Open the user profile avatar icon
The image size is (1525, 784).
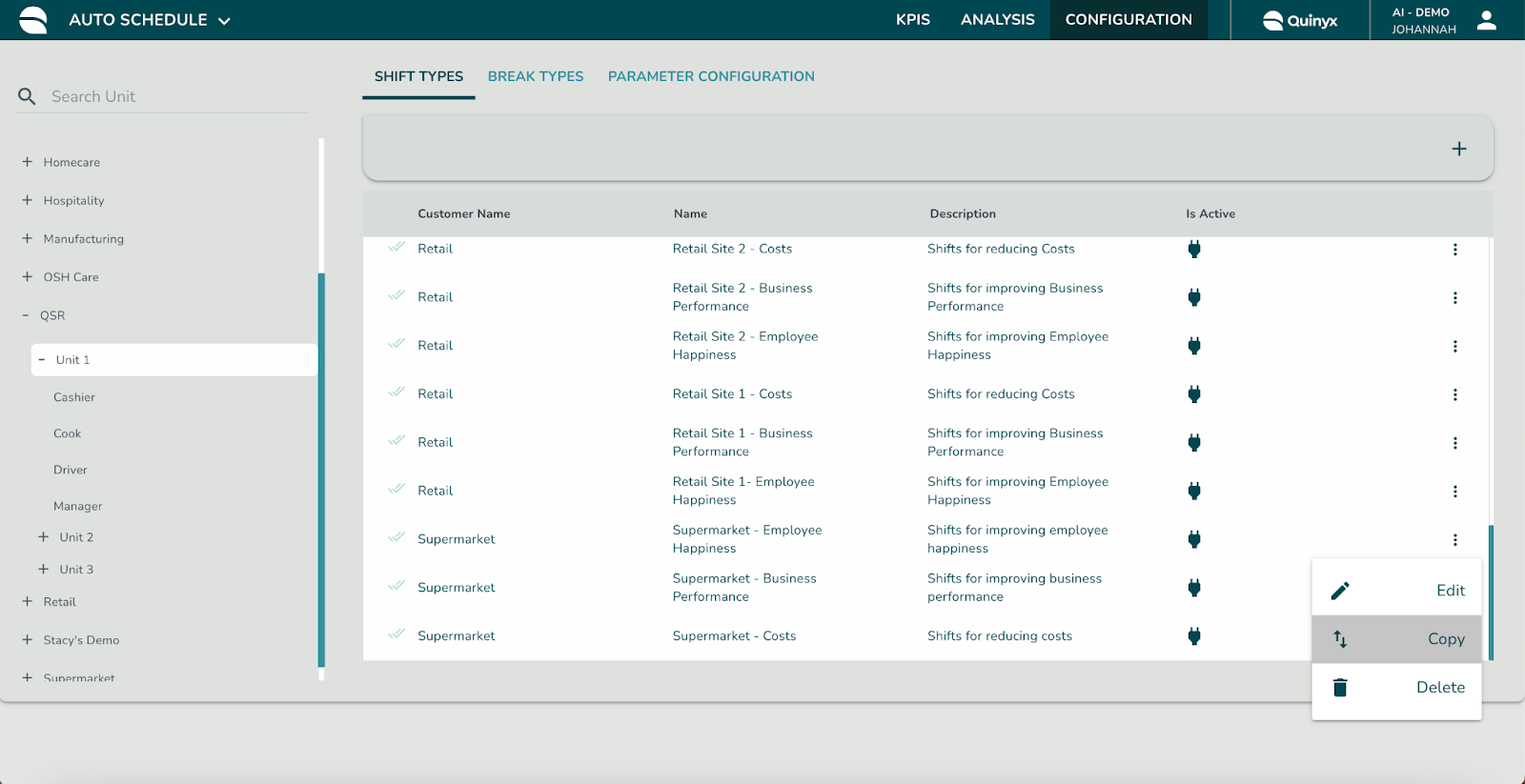click(x=1487, y=20)
